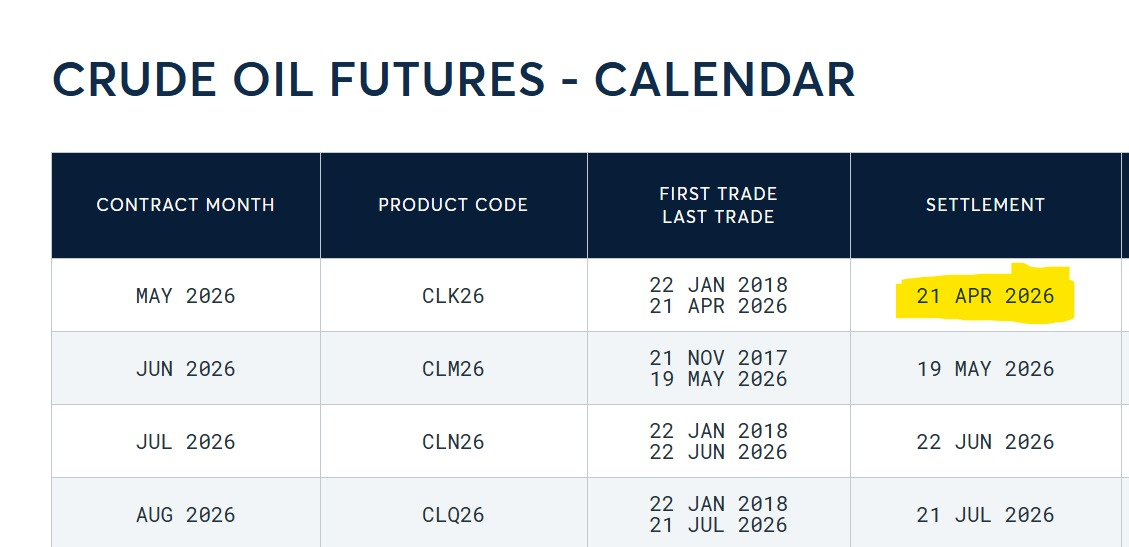Click the Crude Oil Futures - Calendar heading
1129x547 pixels.
(x=453, y=80)
